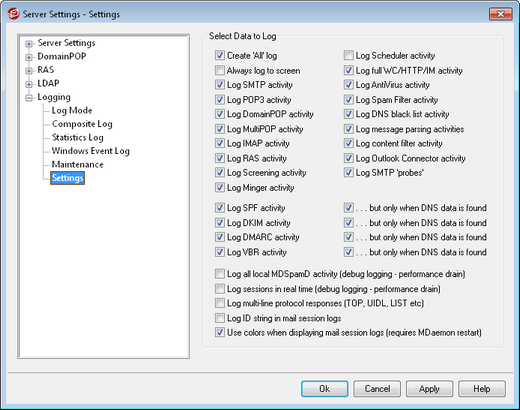The width and height of the screenshot is (520, 410).
Task: Toggle Always log to screen
Action: coord(220,70)
